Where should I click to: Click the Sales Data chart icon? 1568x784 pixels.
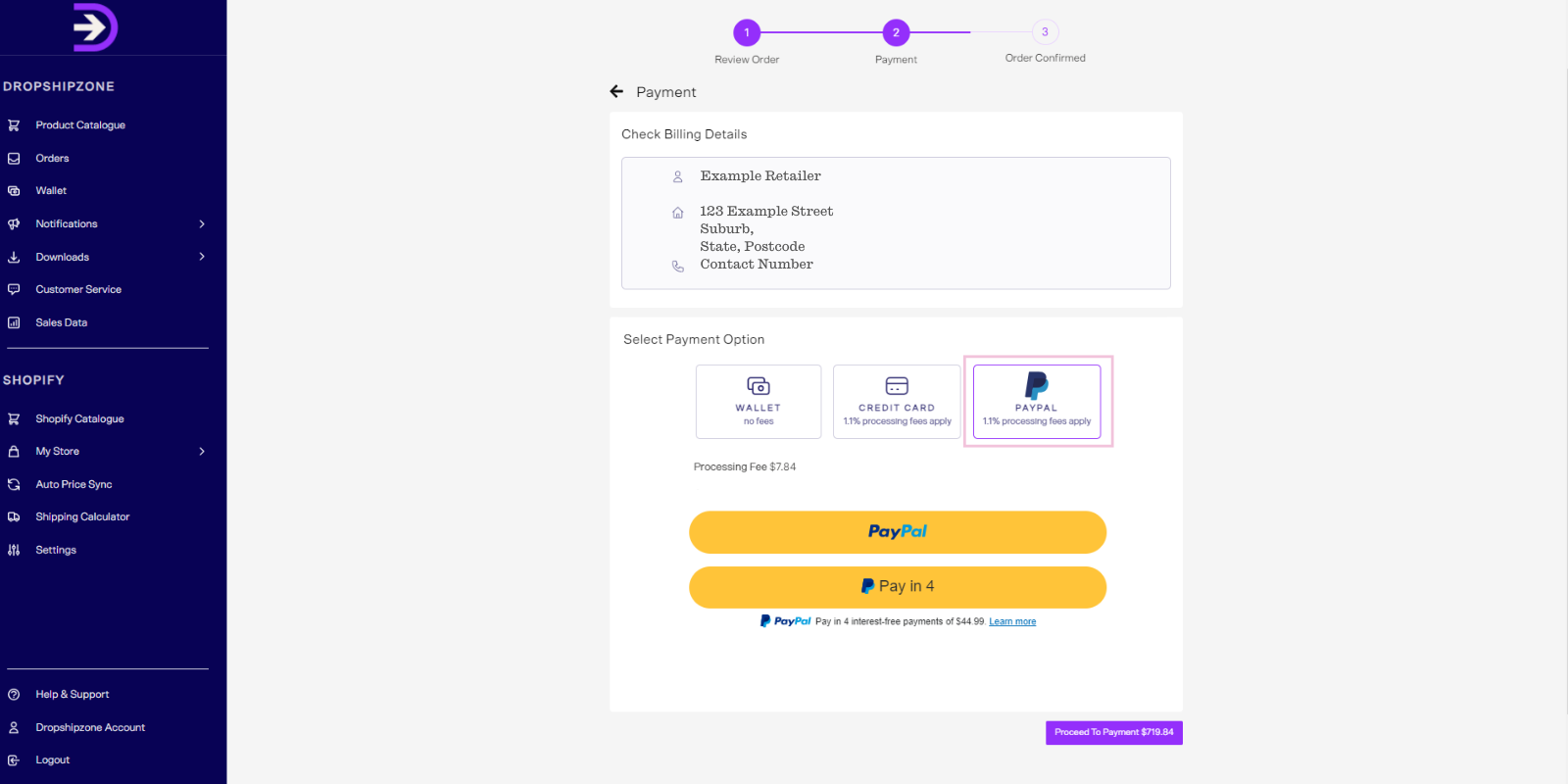[x=14, y=322]
